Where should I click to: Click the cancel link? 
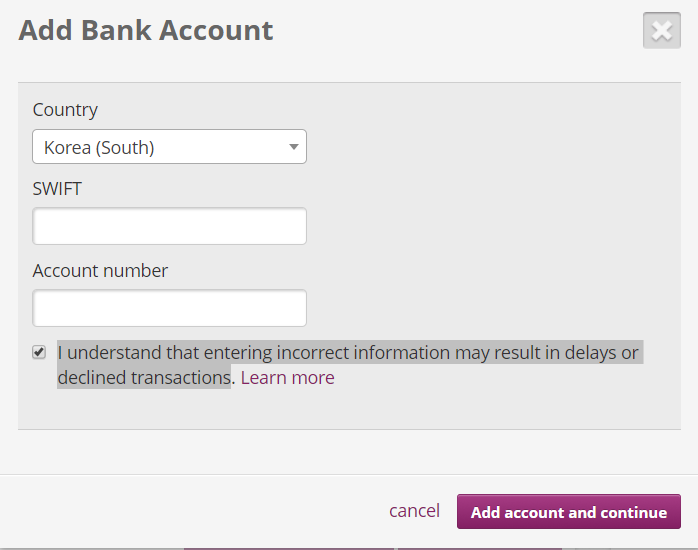(414, 511)
